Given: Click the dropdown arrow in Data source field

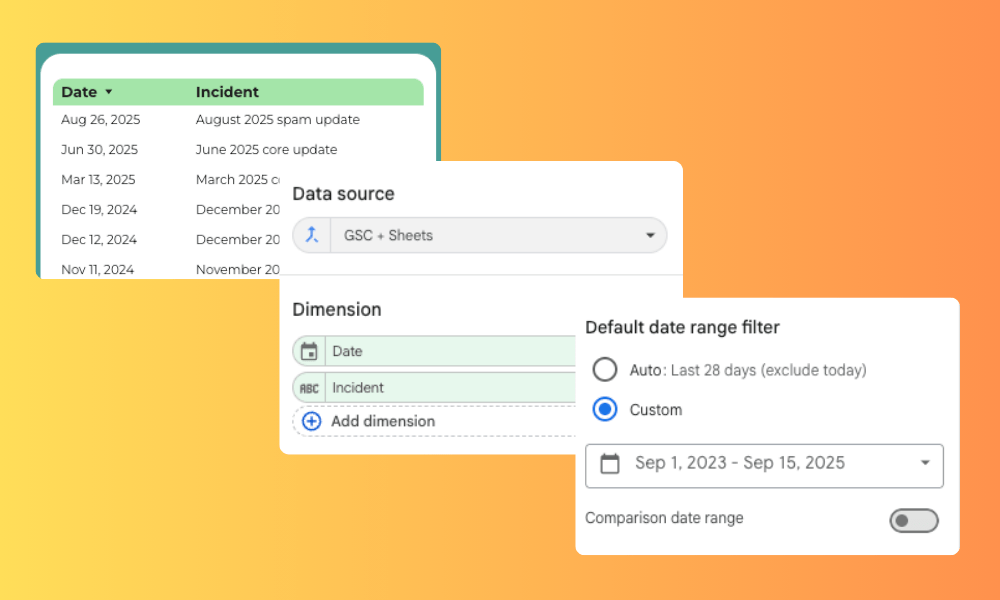Looking at the screenshot, I should [650, 236].
